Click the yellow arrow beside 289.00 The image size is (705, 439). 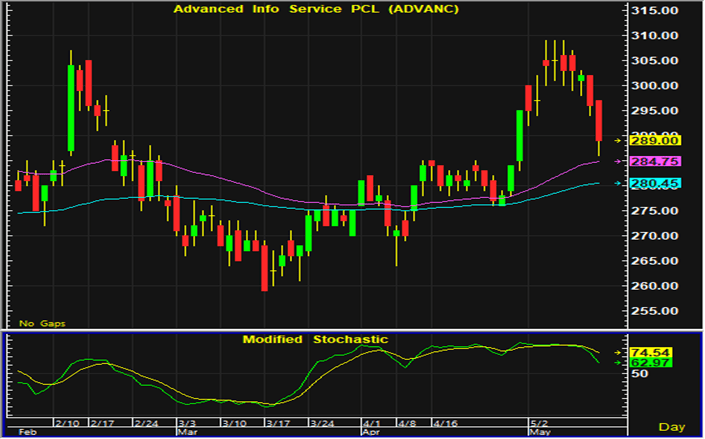coord(617,140)
